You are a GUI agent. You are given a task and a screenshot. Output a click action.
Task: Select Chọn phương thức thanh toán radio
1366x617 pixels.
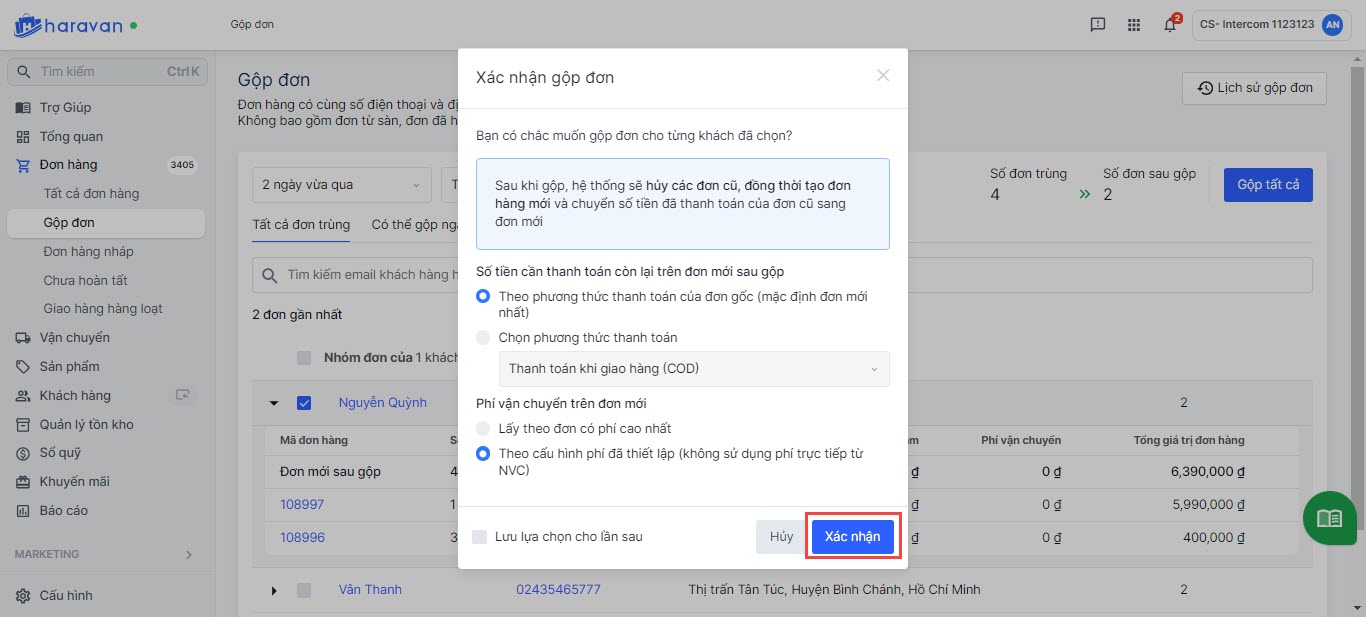(x=484, y=338)
